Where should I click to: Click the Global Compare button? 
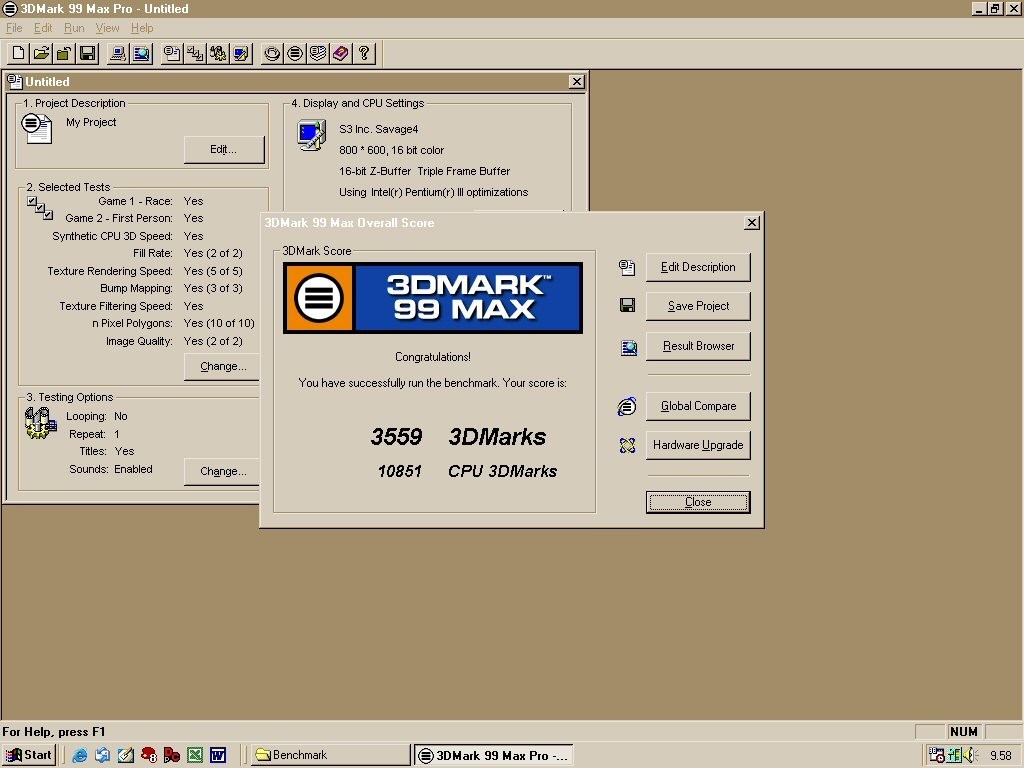(698, 406)
